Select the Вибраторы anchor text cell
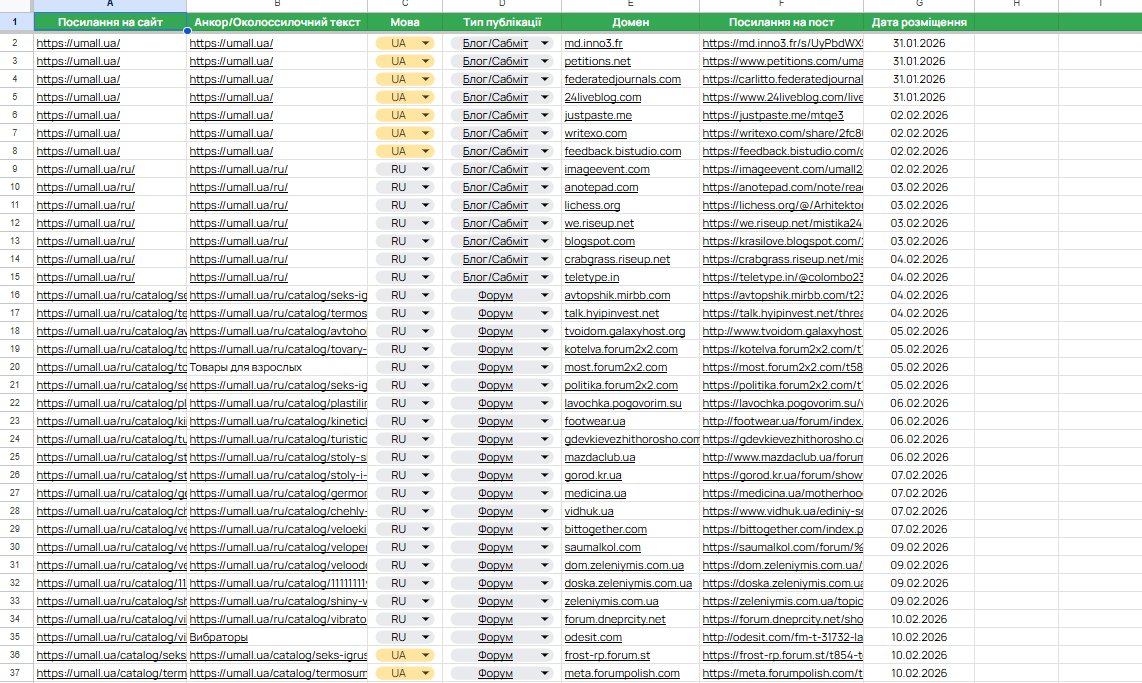 pos(277,637)
